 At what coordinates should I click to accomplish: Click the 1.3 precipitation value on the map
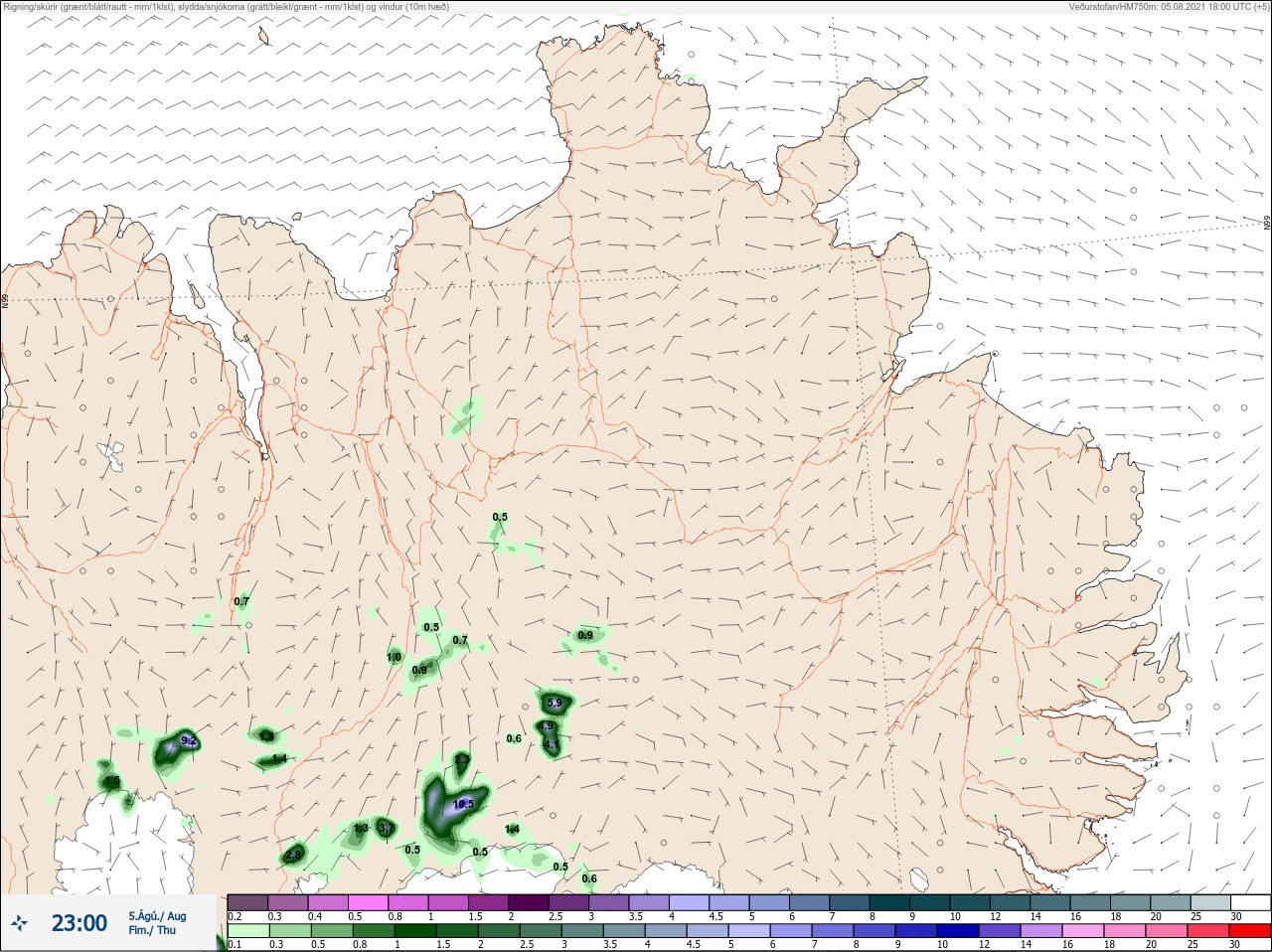[x=361, y=828]
